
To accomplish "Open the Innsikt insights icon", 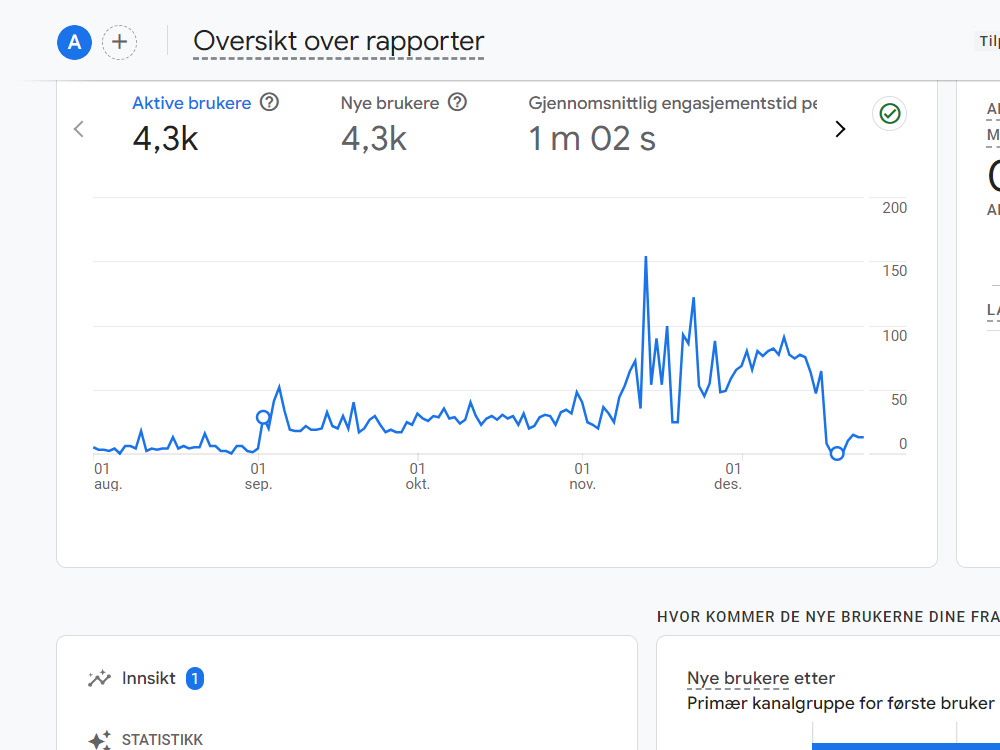I will tap(99, 679).
